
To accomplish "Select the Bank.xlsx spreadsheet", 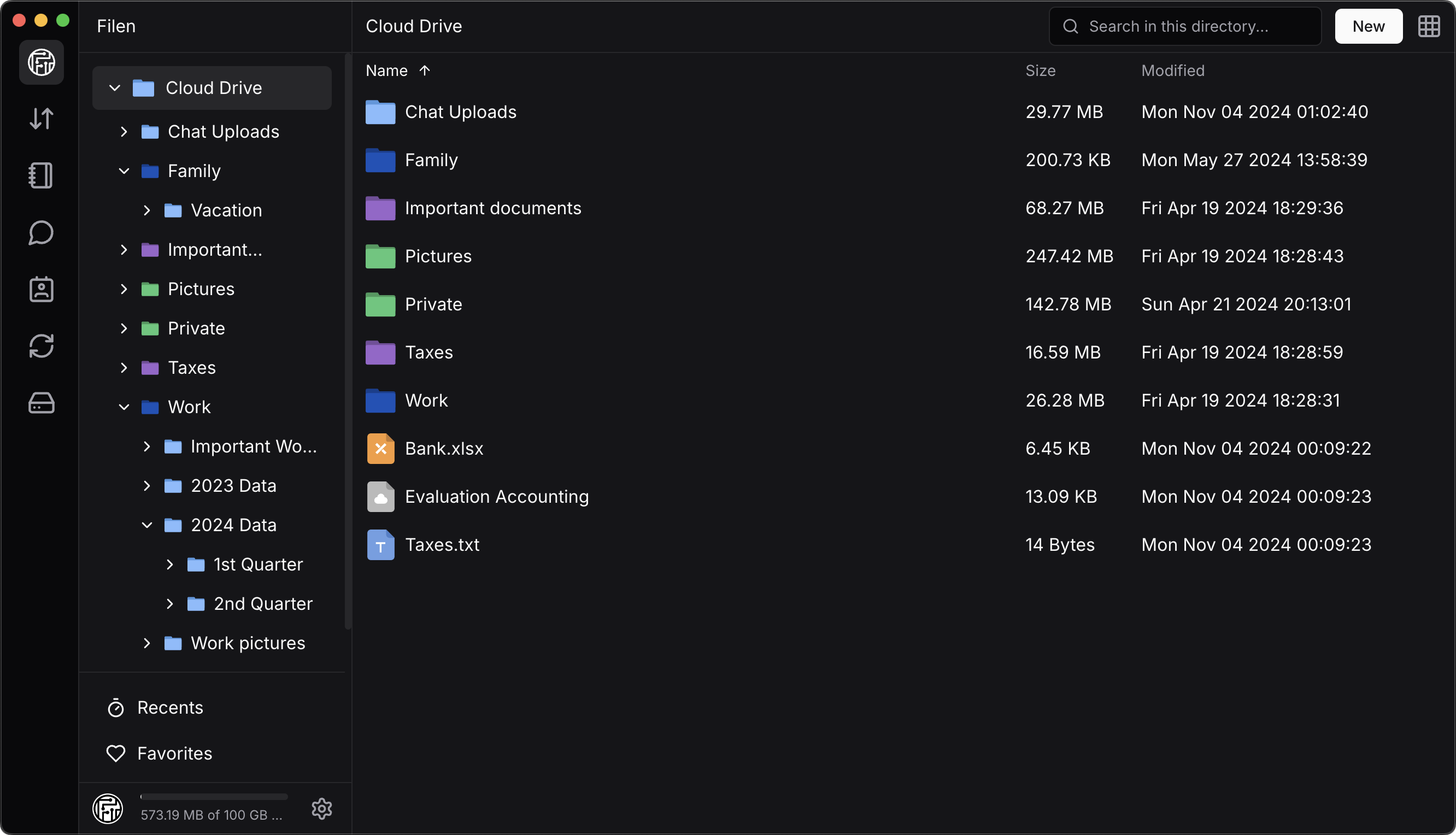I will tap(444, 448).
